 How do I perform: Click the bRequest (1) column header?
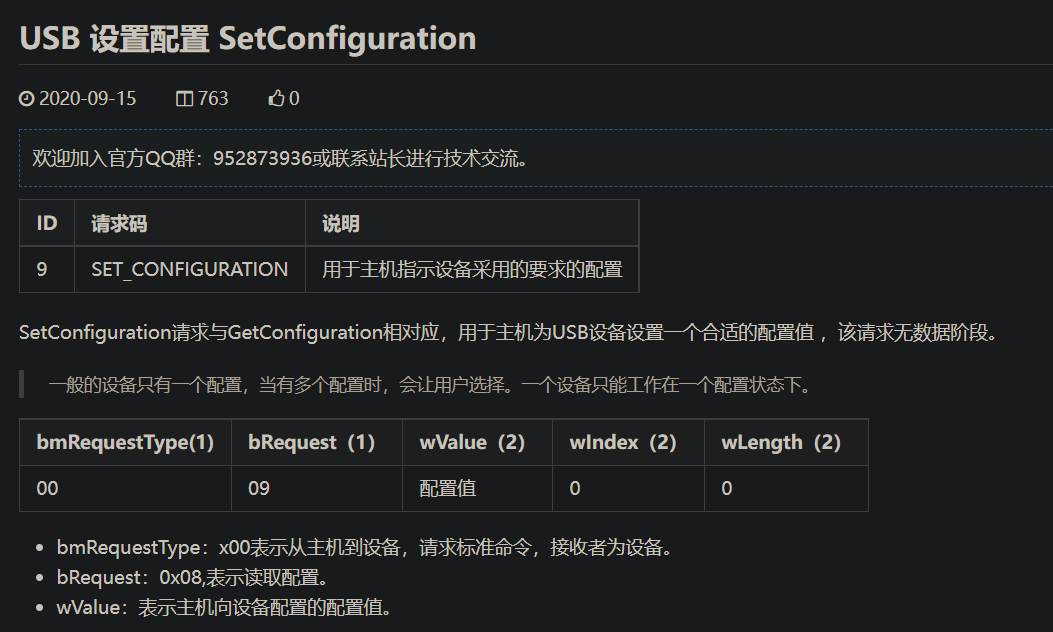[311, 442]
